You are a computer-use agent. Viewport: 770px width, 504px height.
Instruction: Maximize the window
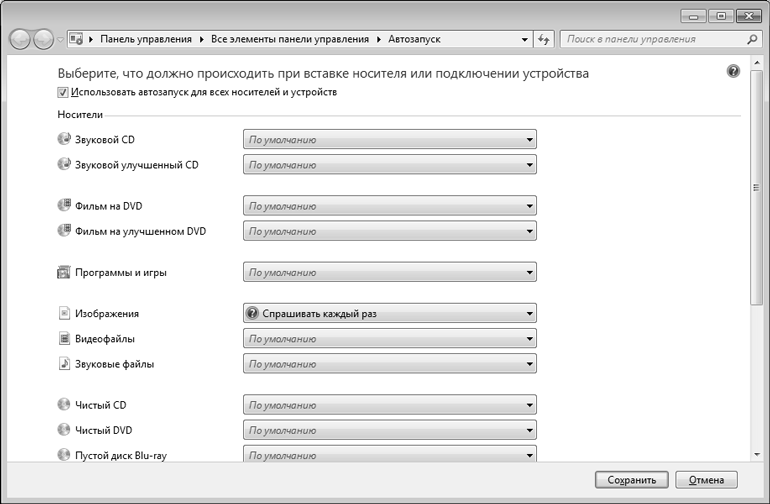coord(721,16)
